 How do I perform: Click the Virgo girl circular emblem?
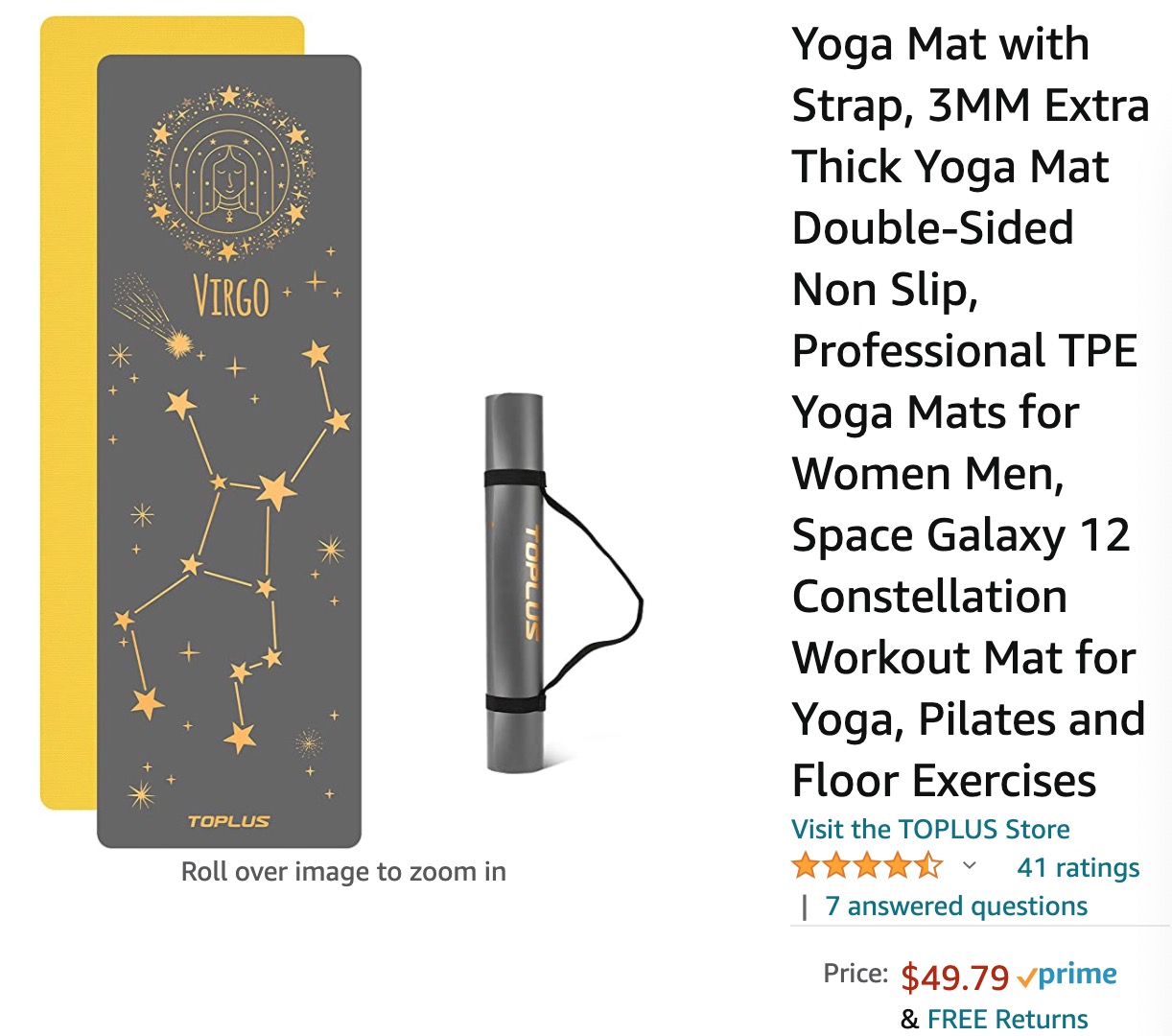click(x=228, y=173)
